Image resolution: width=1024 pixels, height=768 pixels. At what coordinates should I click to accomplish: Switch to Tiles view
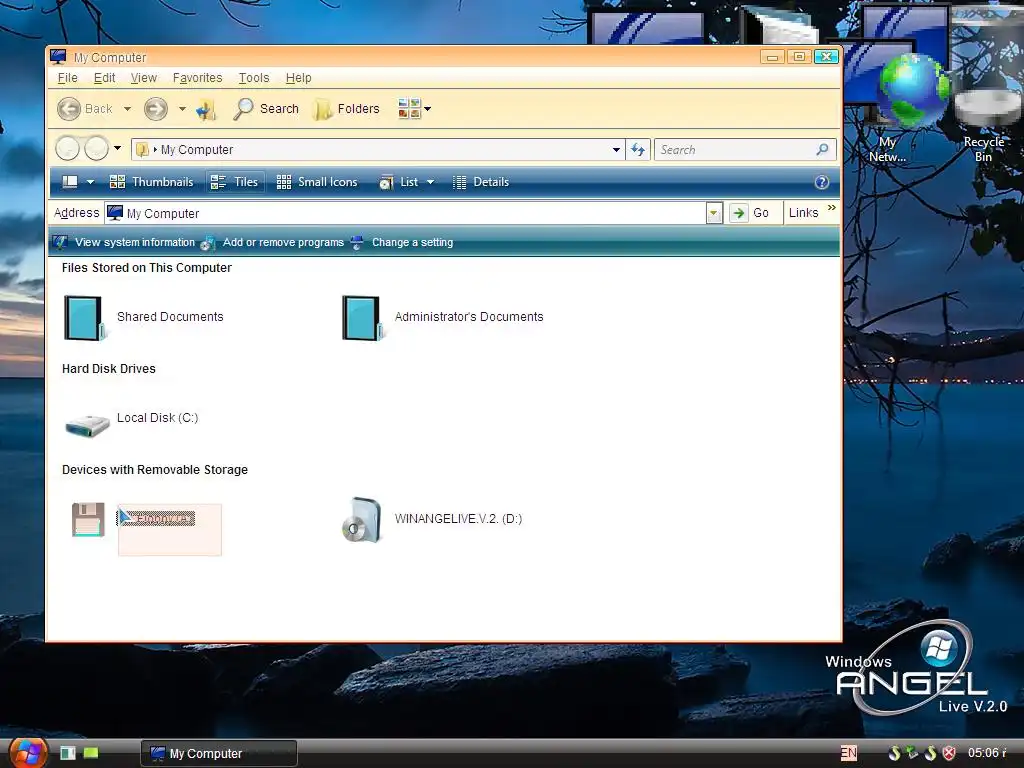point(235,182)
